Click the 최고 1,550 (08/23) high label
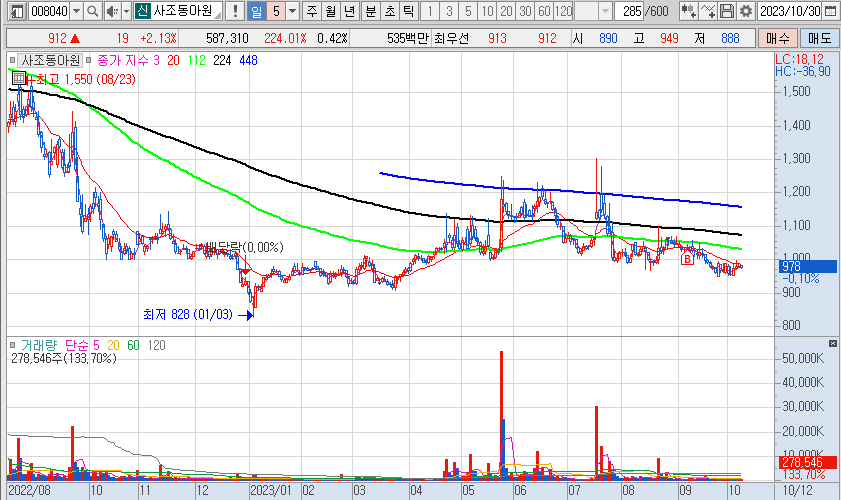Screen dimensions: 841x500 click(x=86, y=79)
